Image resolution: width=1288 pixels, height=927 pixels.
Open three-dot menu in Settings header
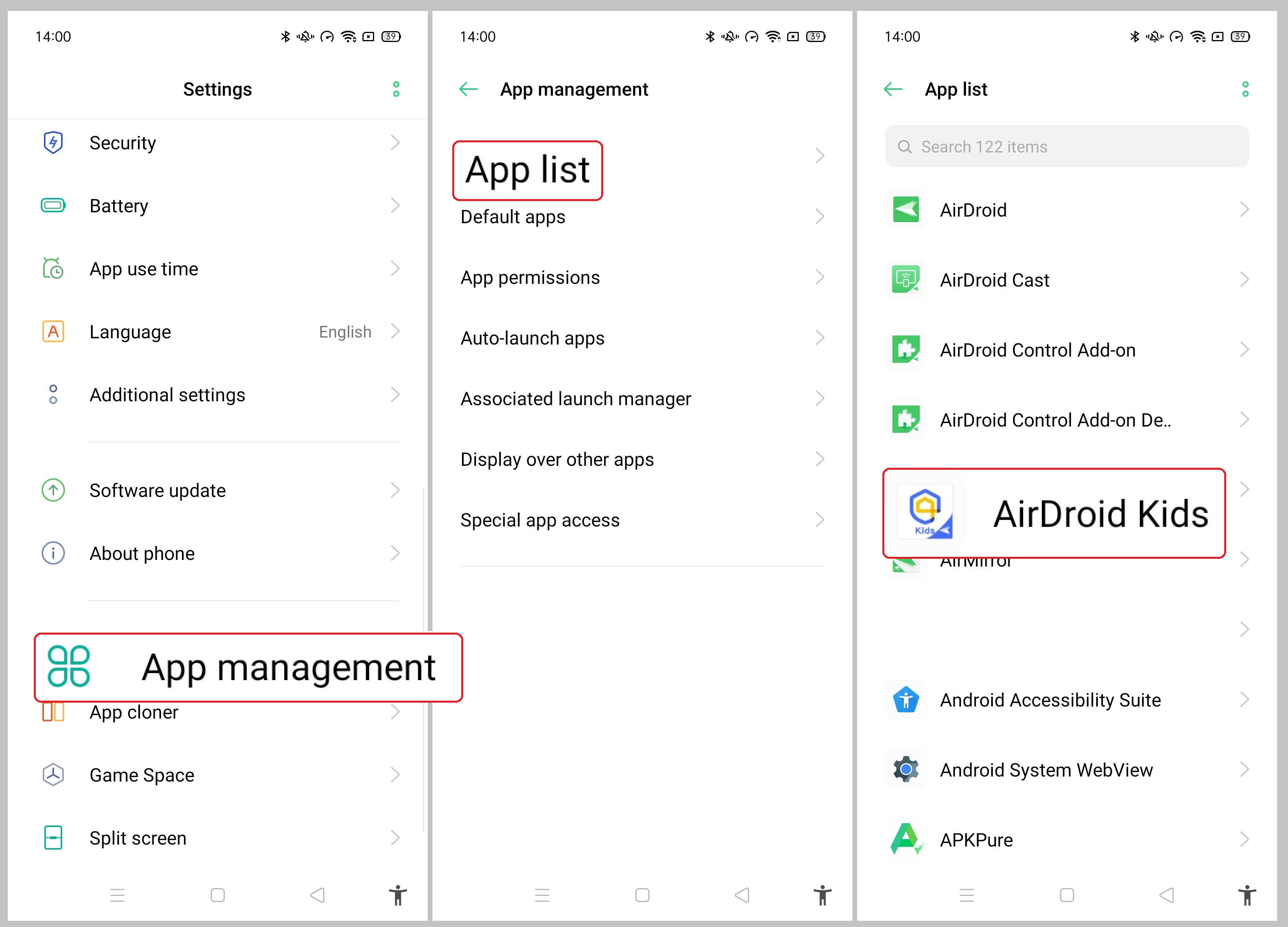point(396,89)
